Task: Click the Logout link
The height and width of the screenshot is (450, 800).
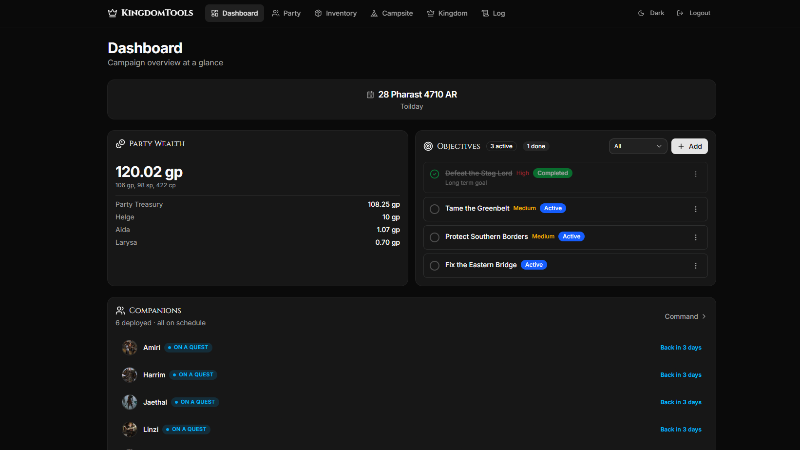Action: 693,13
